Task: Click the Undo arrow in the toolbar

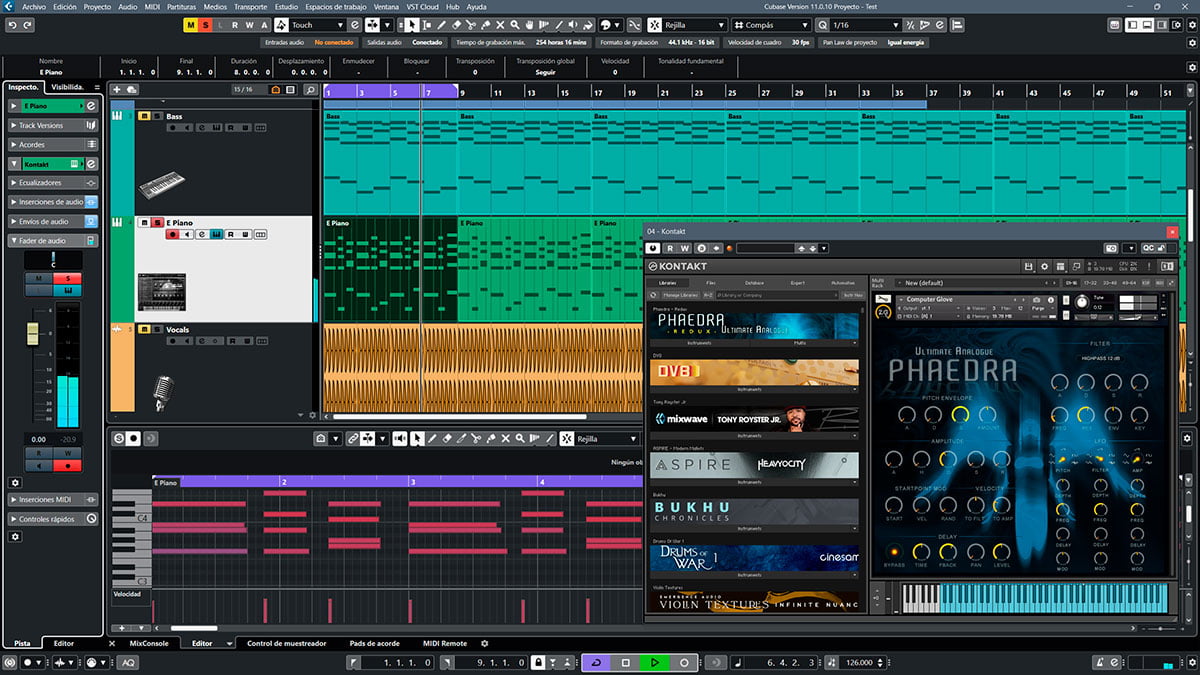Action: click(x=13, y=25)
